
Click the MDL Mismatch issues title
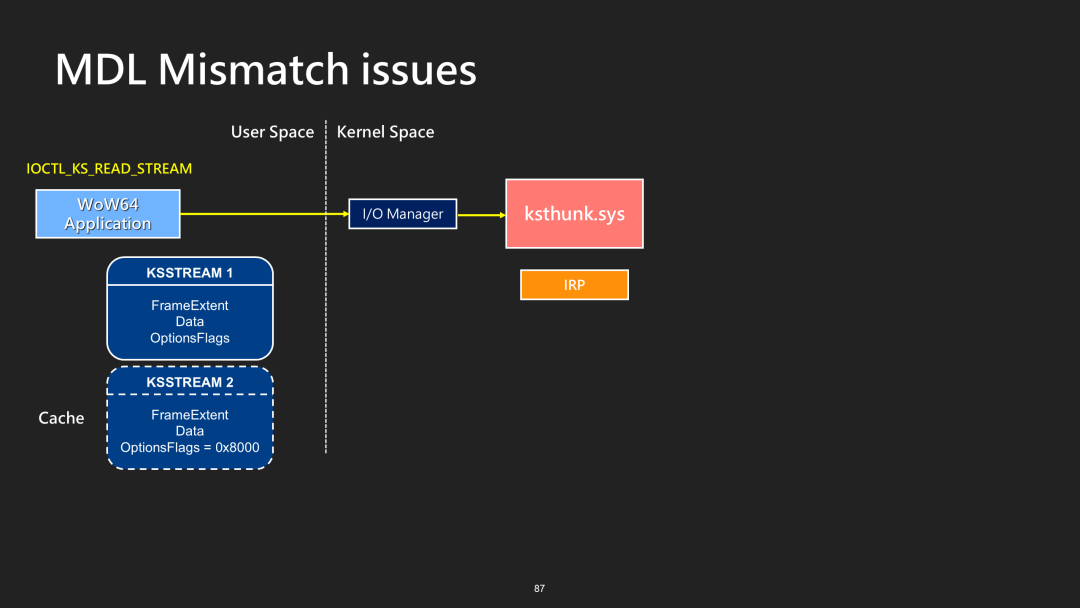pyautogui.click(x=265, y=70)
